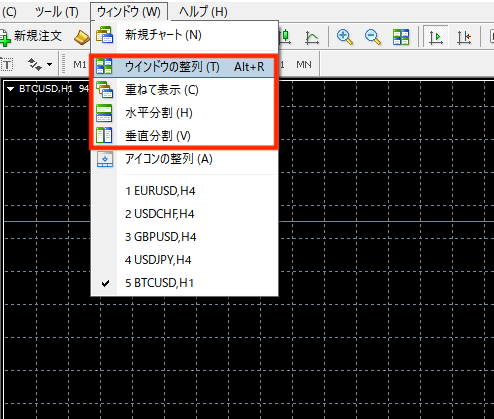
Task: Toggle the chart shift icon
Action: pos(464,37)
